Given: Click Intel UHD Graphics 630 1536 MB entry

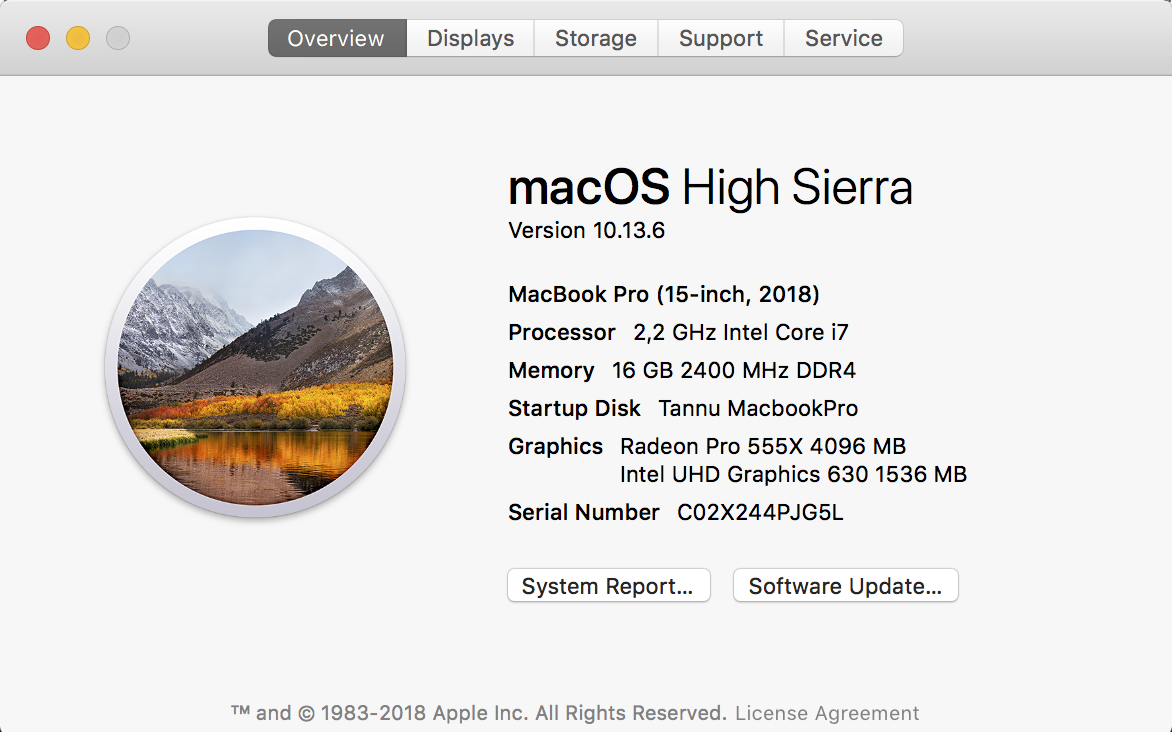Looking at the screenshot, I should (793, 475).
